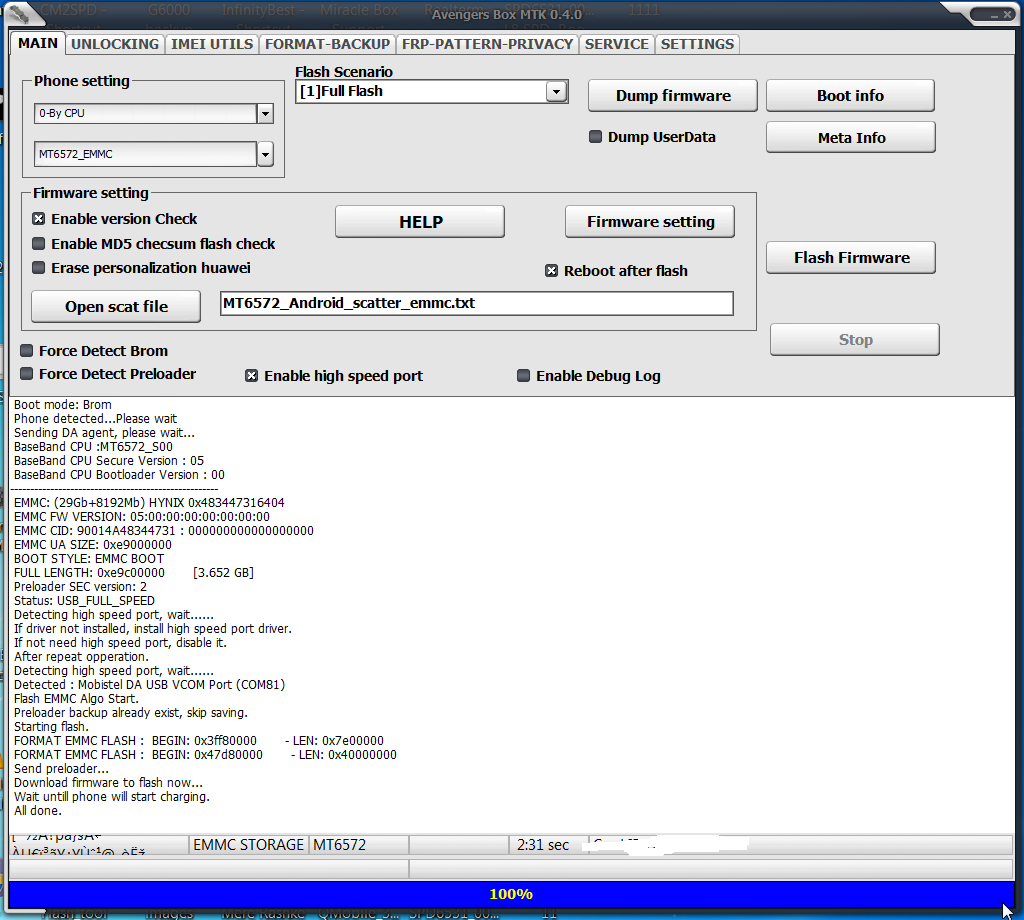Viewport: 1024px width, 920px height.
Task: Enable Force Detect Brom checkbox
Action: pos(27,351)
